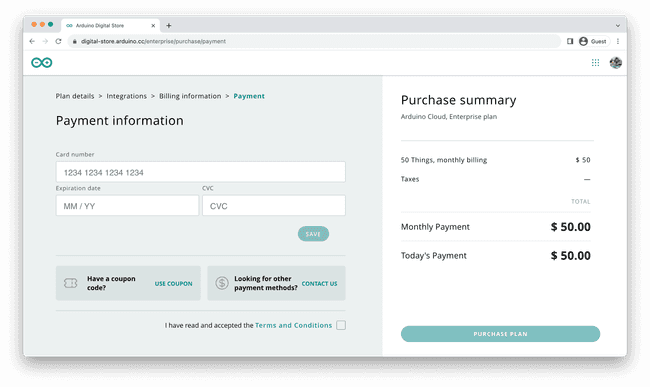Go to Integrations step
The width and height of the screenshot is (650, 387).
click(x=126, y=96)
